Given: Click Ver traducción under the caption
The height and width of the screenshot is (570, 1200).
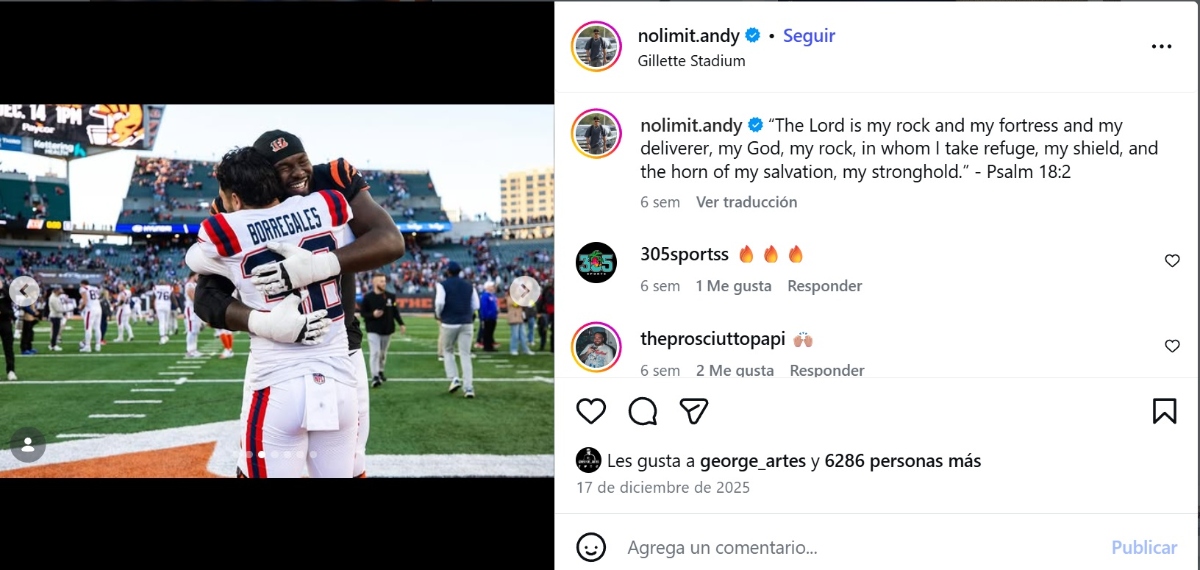Looking at the screenshot, I should click(746, 202).
